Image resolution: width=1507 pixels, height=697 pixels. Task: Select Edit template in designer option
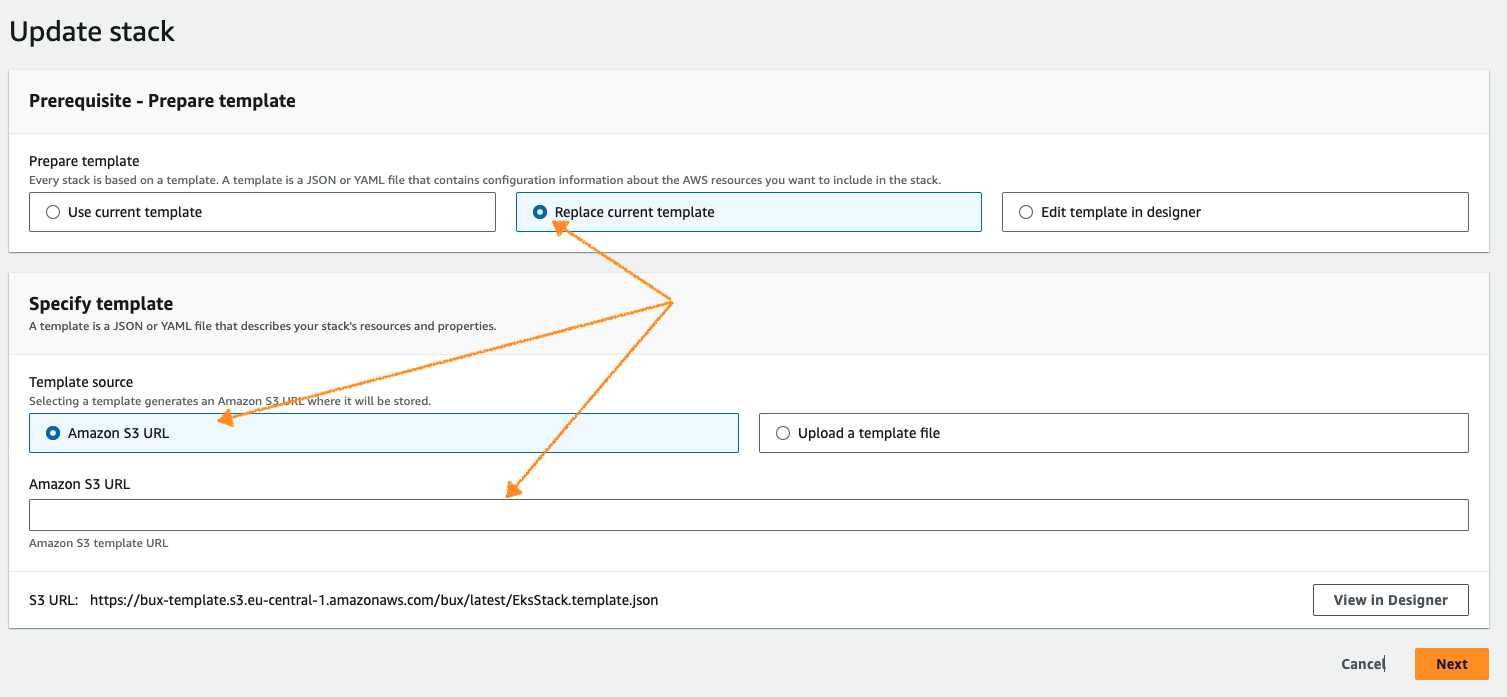1235,212
